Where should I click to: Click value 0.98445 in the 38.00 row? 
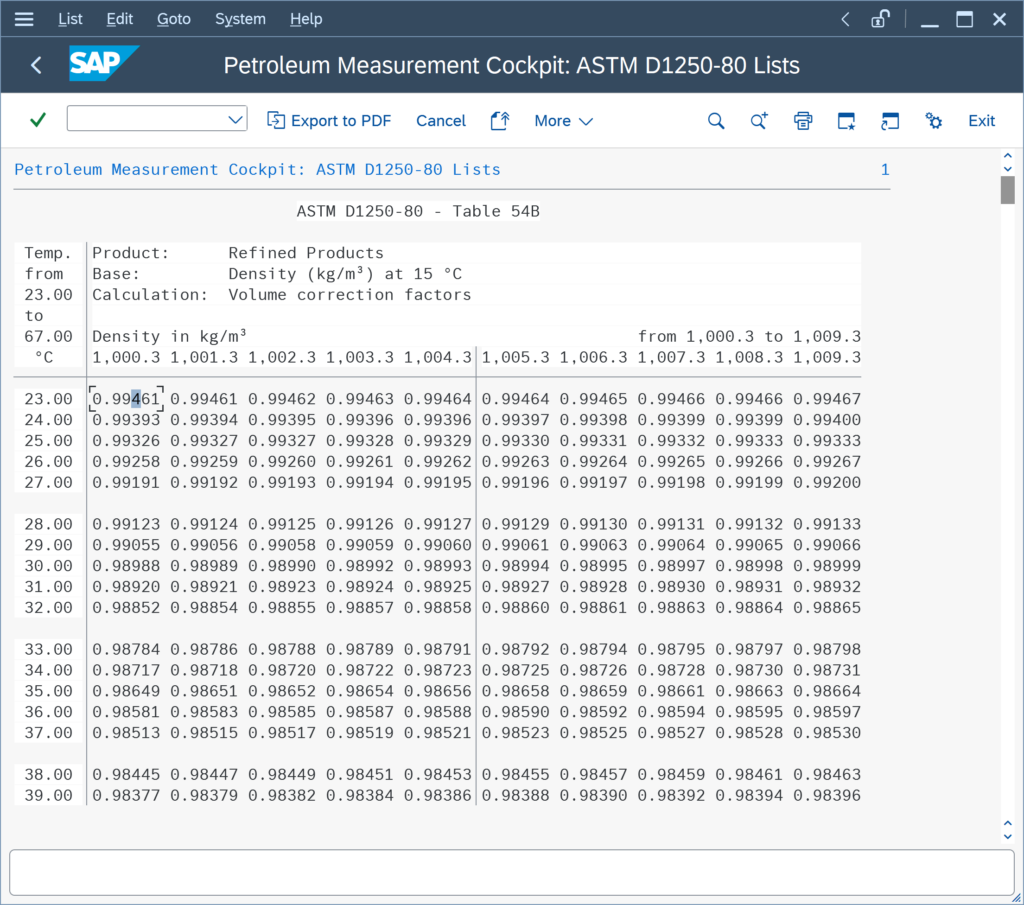tap(126, 775)
